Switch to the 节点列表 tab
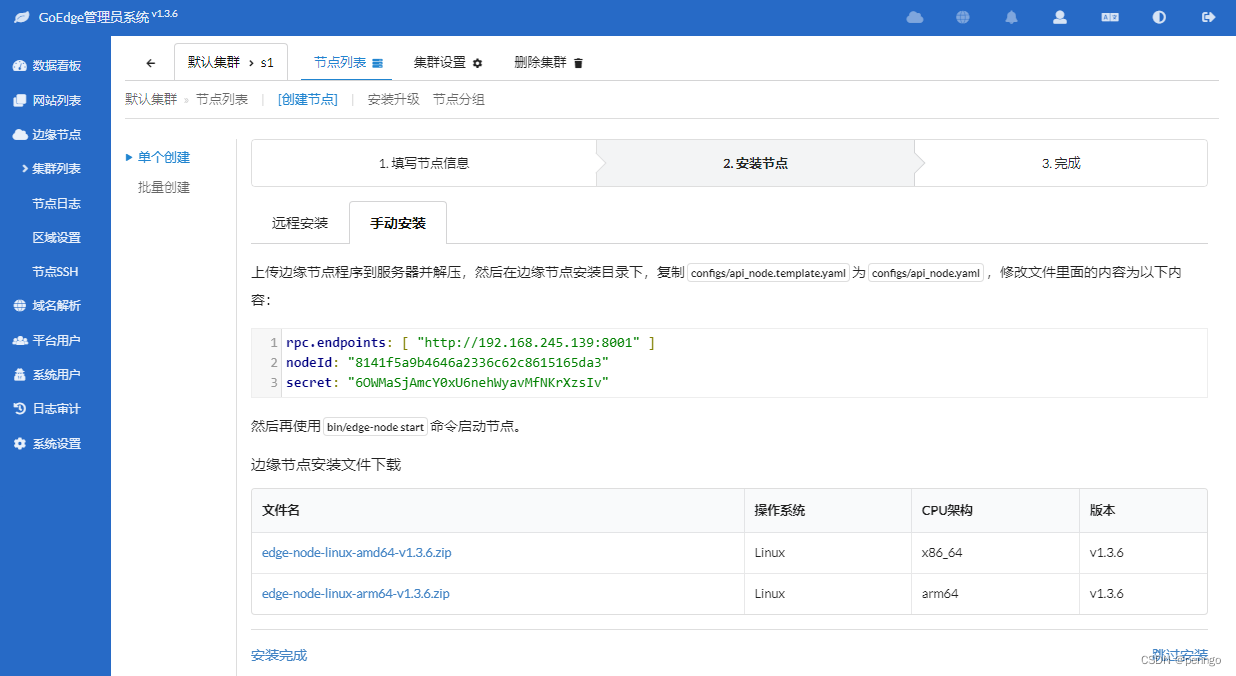The height and width of the screenshot is (676, 1236). [x=348, y=62]
